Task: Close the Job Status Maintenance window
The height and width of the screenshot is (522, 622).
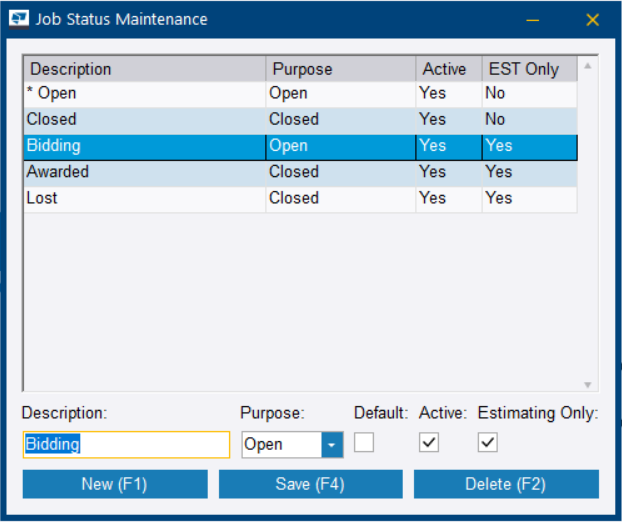Action: [x=592, y=19]
